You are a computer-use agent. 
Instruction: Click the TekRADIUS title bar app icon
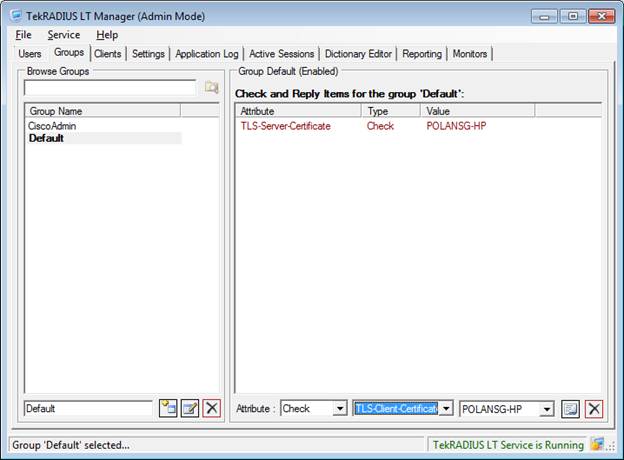coord(16,16)
